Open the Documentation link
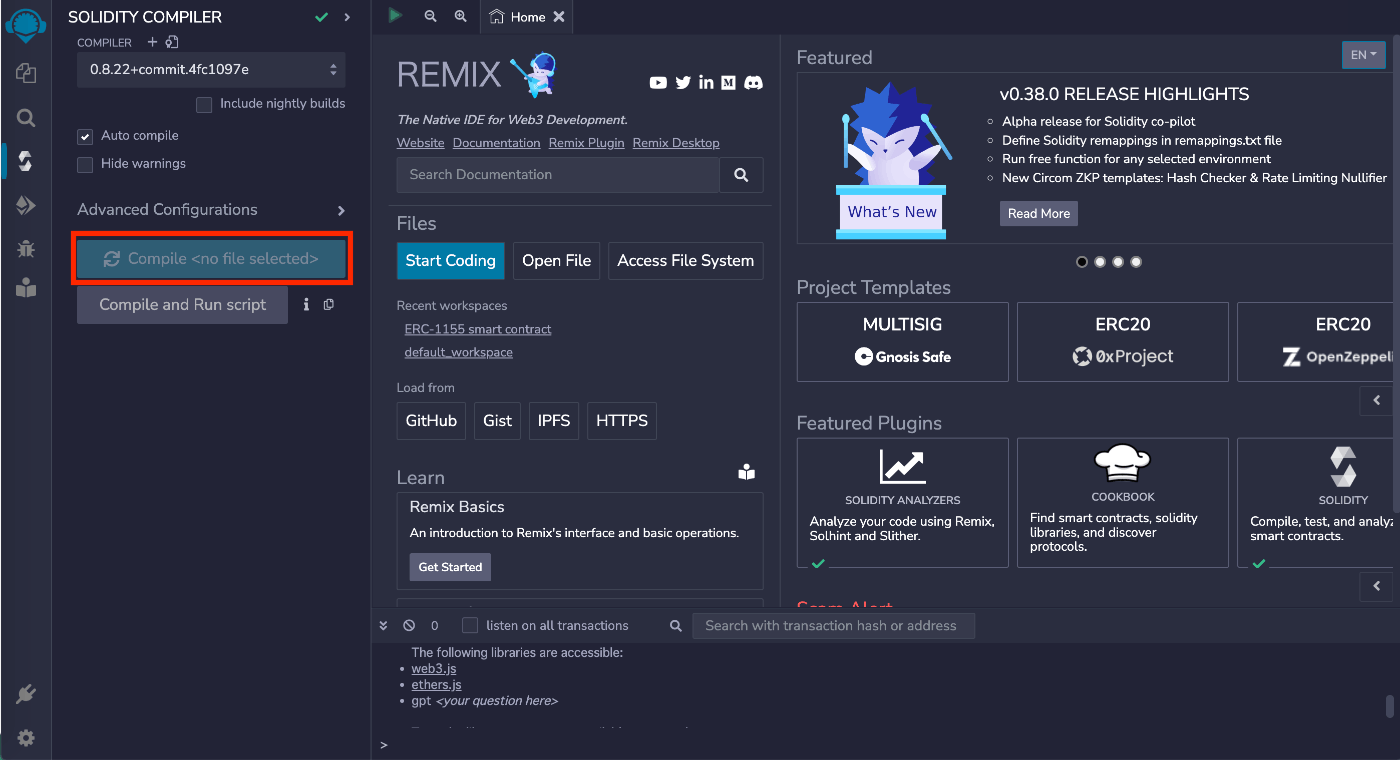Viewport: 1400px width, 760px height. 497,143
